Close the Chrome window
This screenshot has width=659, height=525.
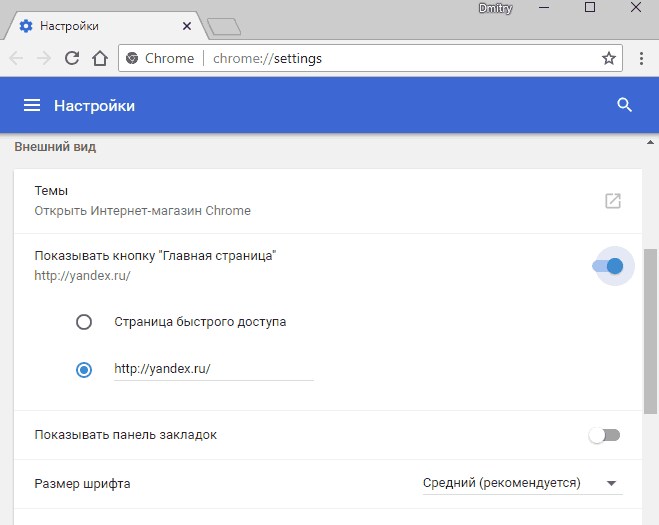[636, 7]
